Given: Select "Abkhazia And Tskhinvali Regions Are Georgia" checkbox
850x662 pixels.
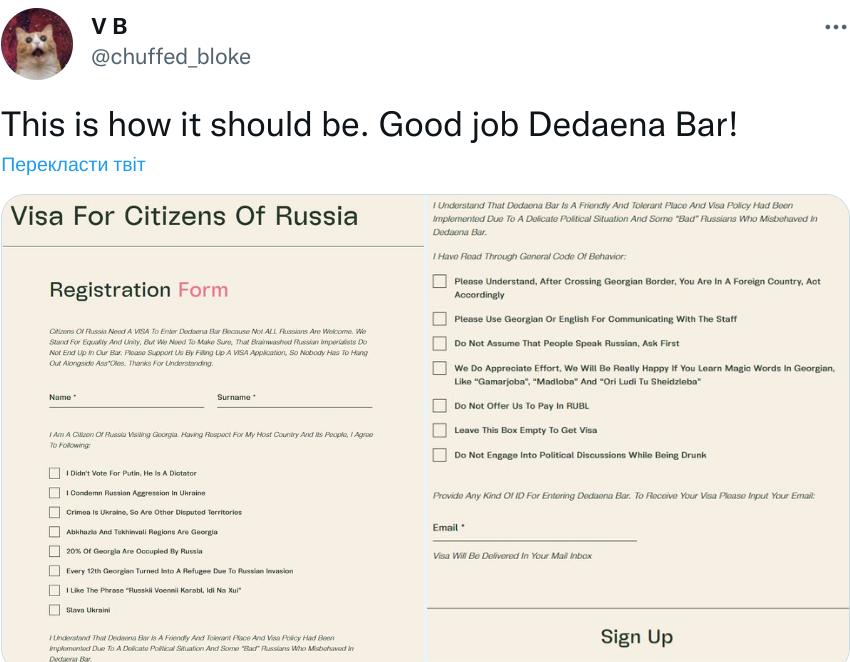Looking at the screenshot, I should pyautogui.click(x=55, y=532).
